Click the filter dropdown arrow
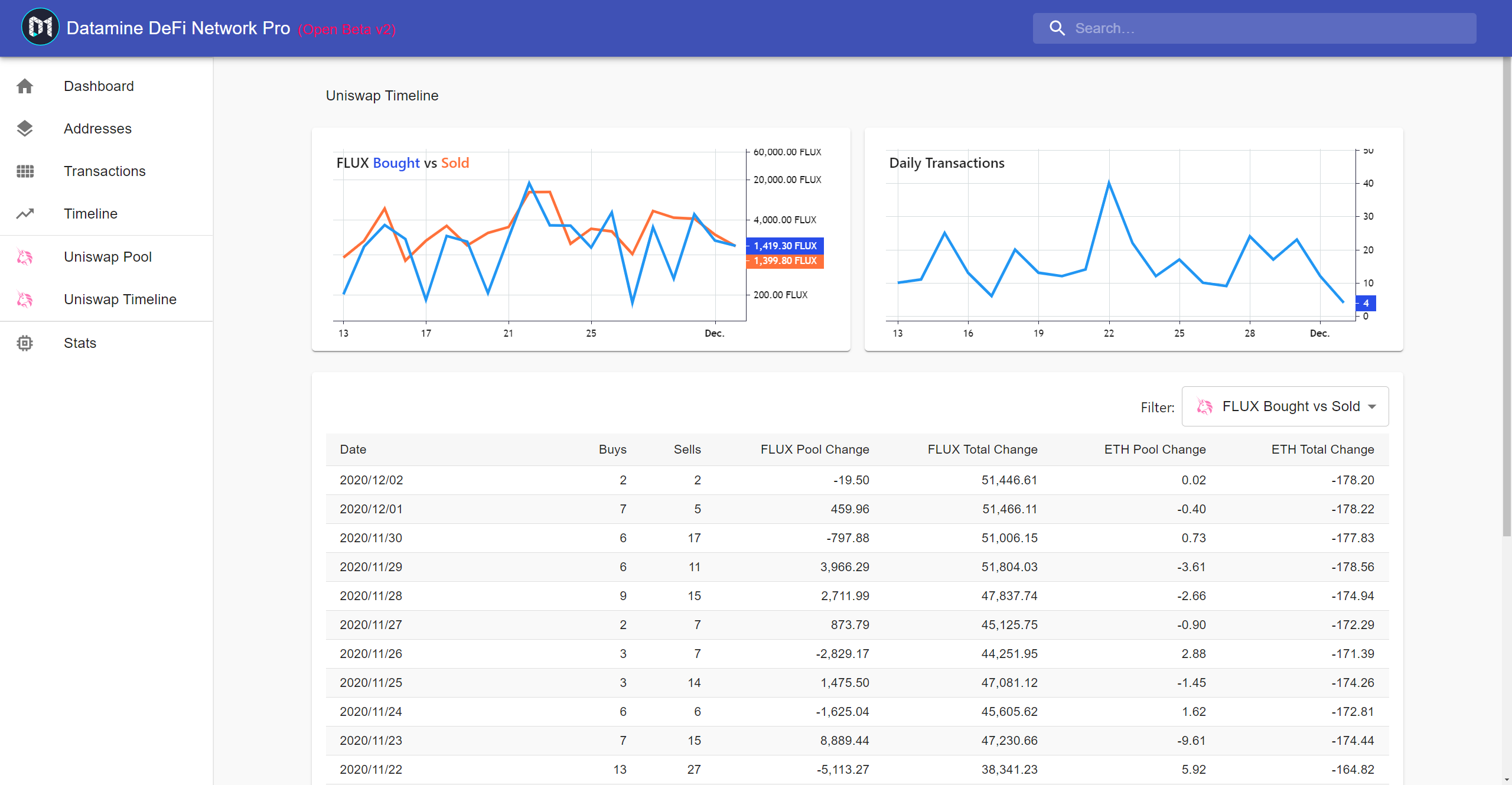 [x=1372, y=407]
